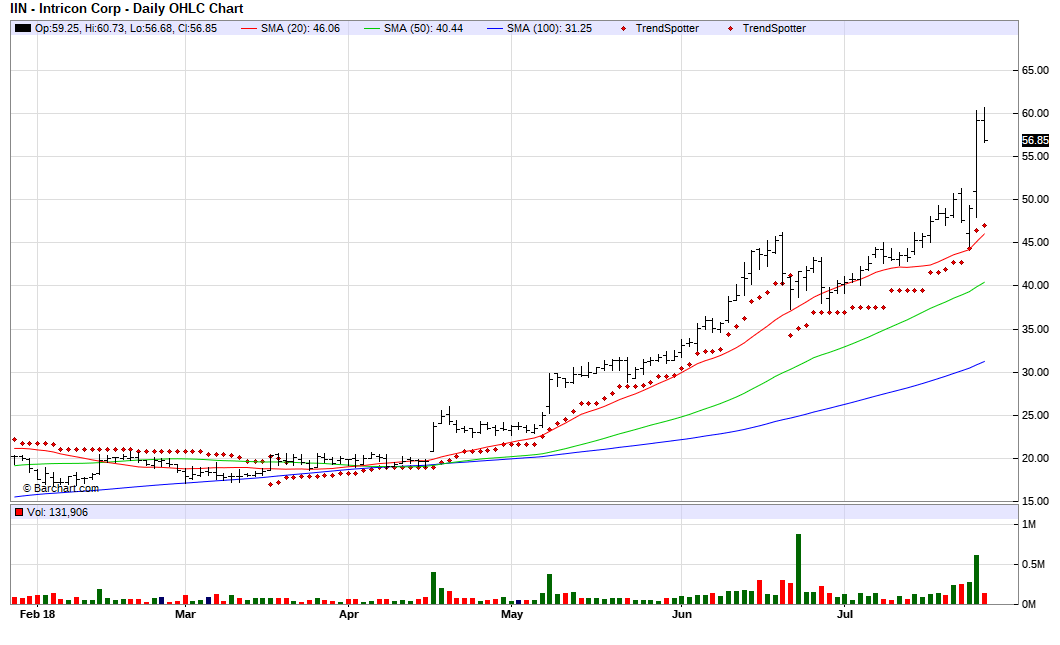
Task: Click the 'Jul' date axis label
Action: 845,614
